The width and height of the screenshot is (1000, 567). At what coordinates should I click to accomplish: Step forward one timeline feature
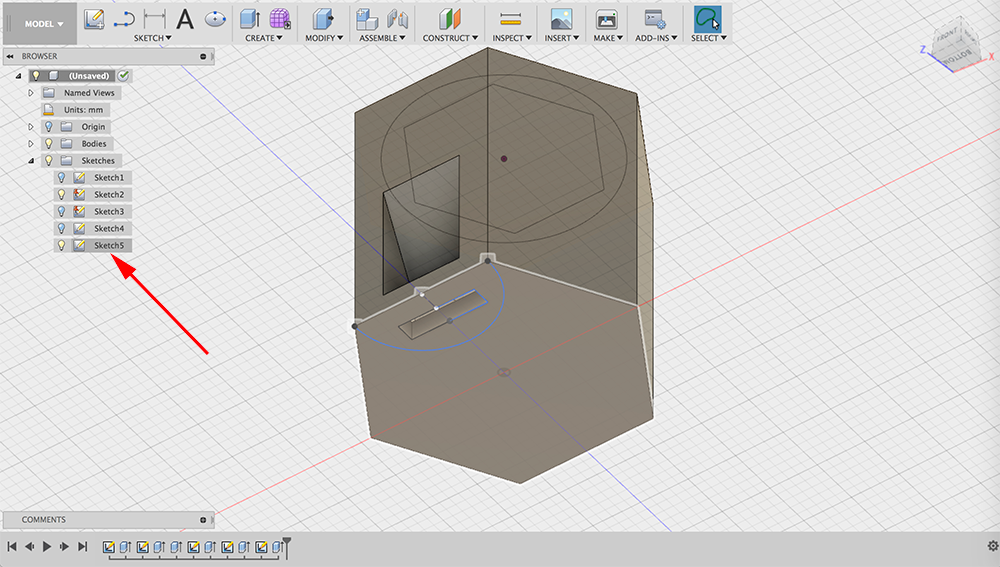pos(64,546)
